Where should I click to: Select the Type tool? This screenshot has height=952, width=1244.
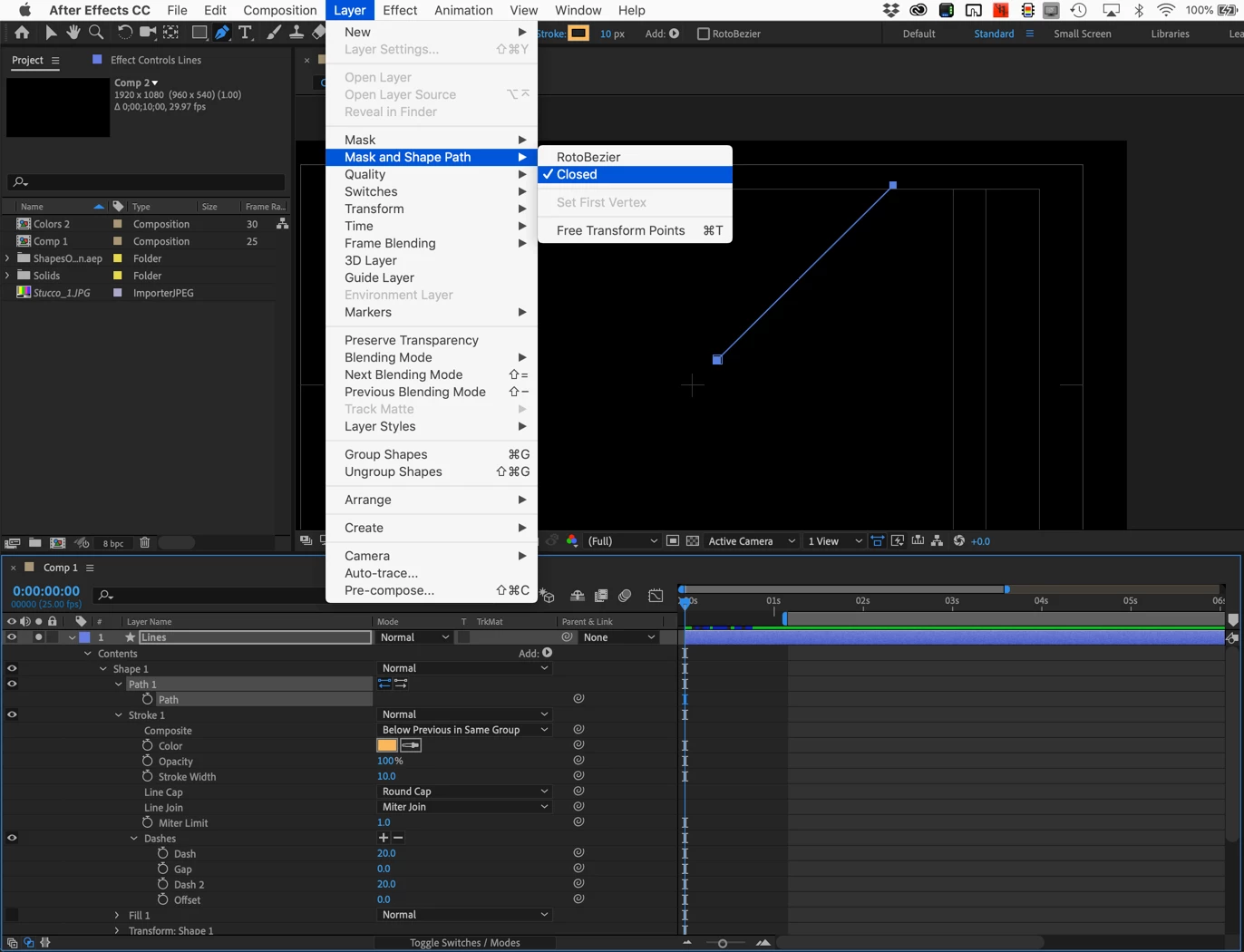tap(245, 33)
